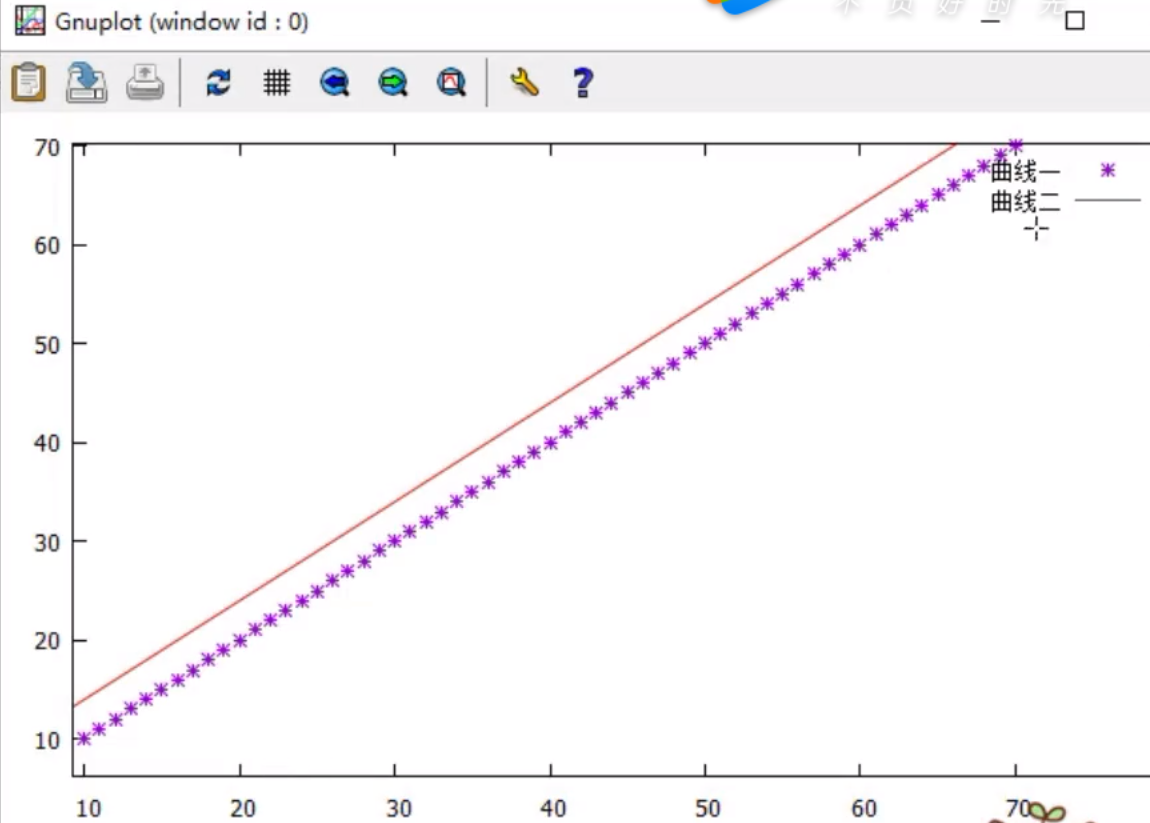Open the settings wrench icon

click(x=525, y=82)
